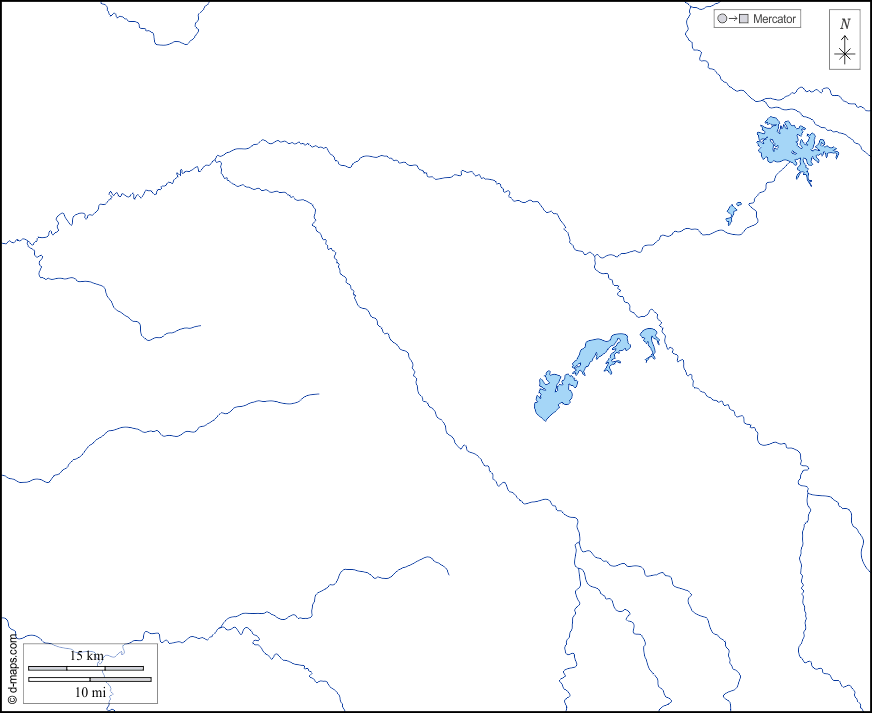Click the 10 mi scale label
Screen dimensions: 872x713
tap(90, 692)
